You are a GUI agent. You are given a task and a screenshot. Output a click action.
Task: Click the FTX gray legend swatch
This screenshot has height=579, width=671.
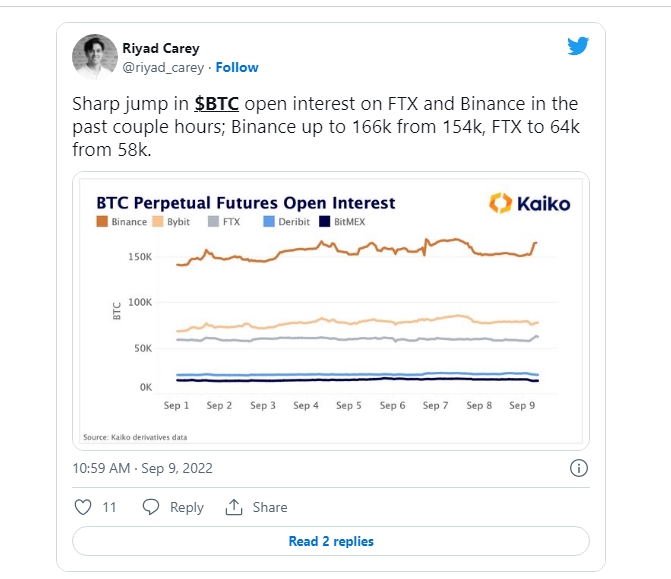[213, 222]
